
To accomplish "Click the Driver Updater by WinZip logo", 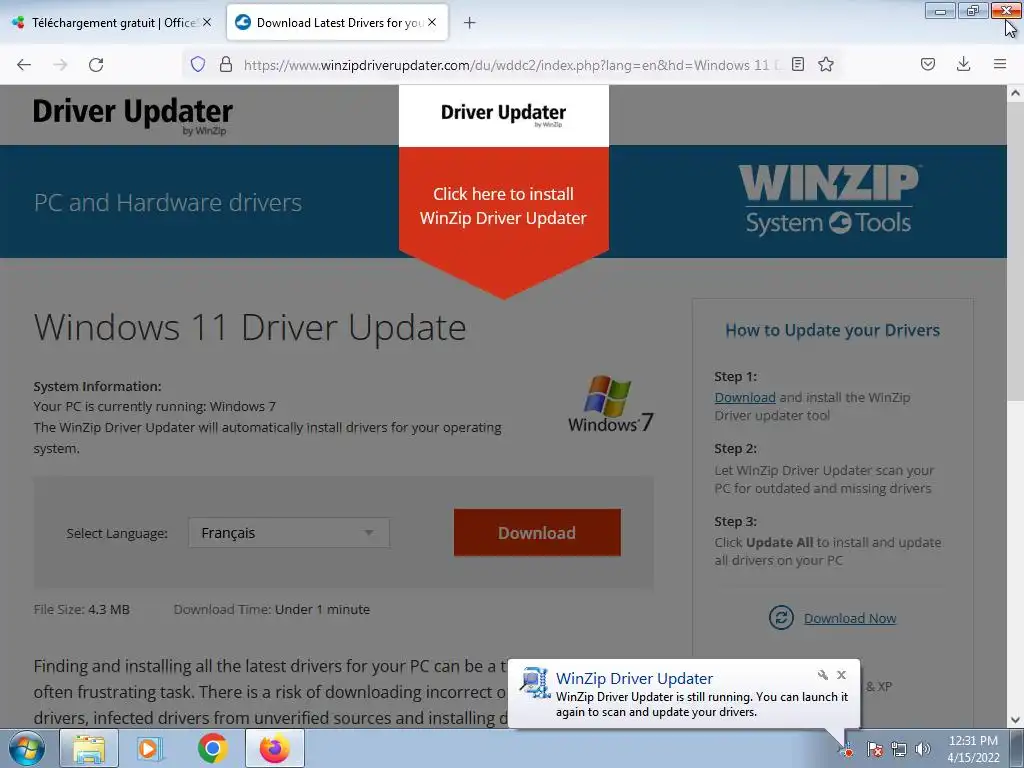I will 133,115.
